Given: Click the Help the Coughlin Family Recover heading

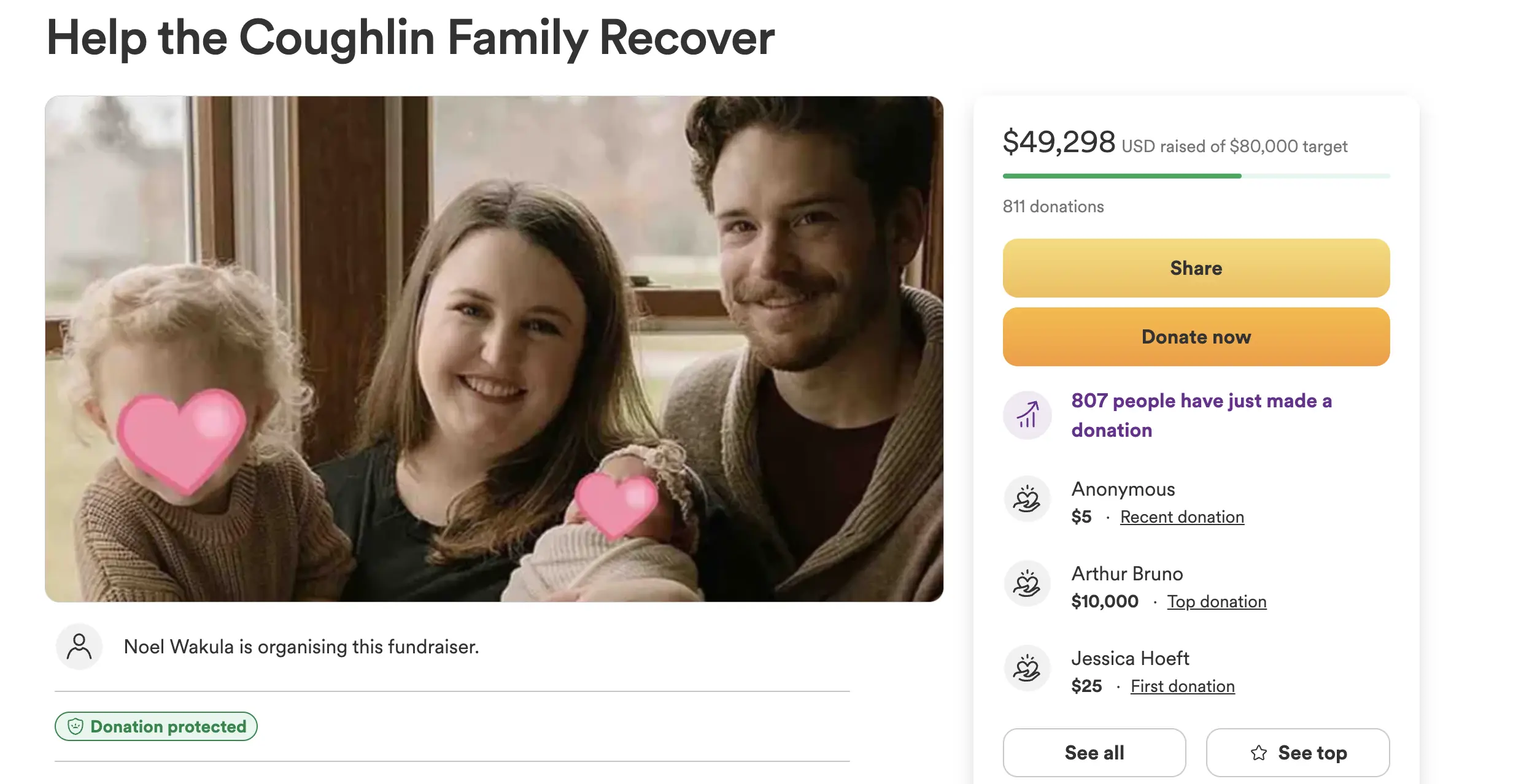Looking at the screenshot, I should (410, 38).
